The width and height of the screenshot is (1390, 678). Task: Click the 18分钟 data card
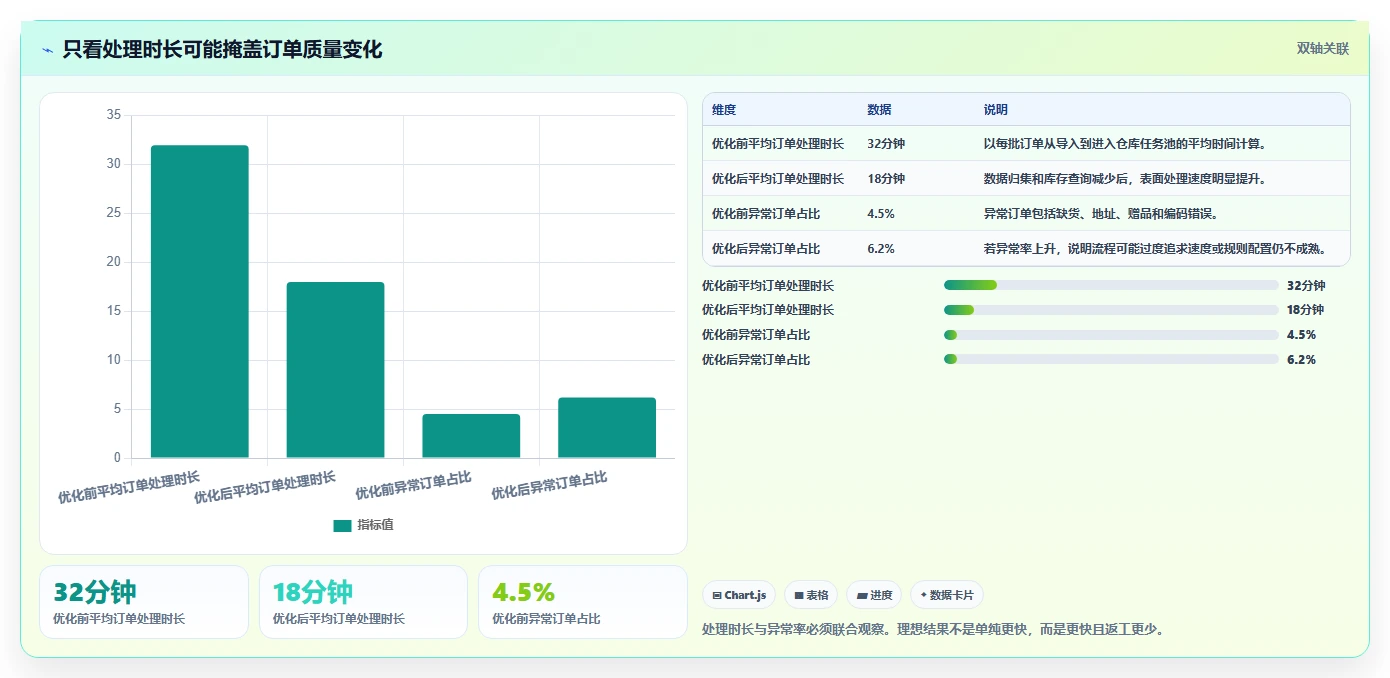(363, 602)
